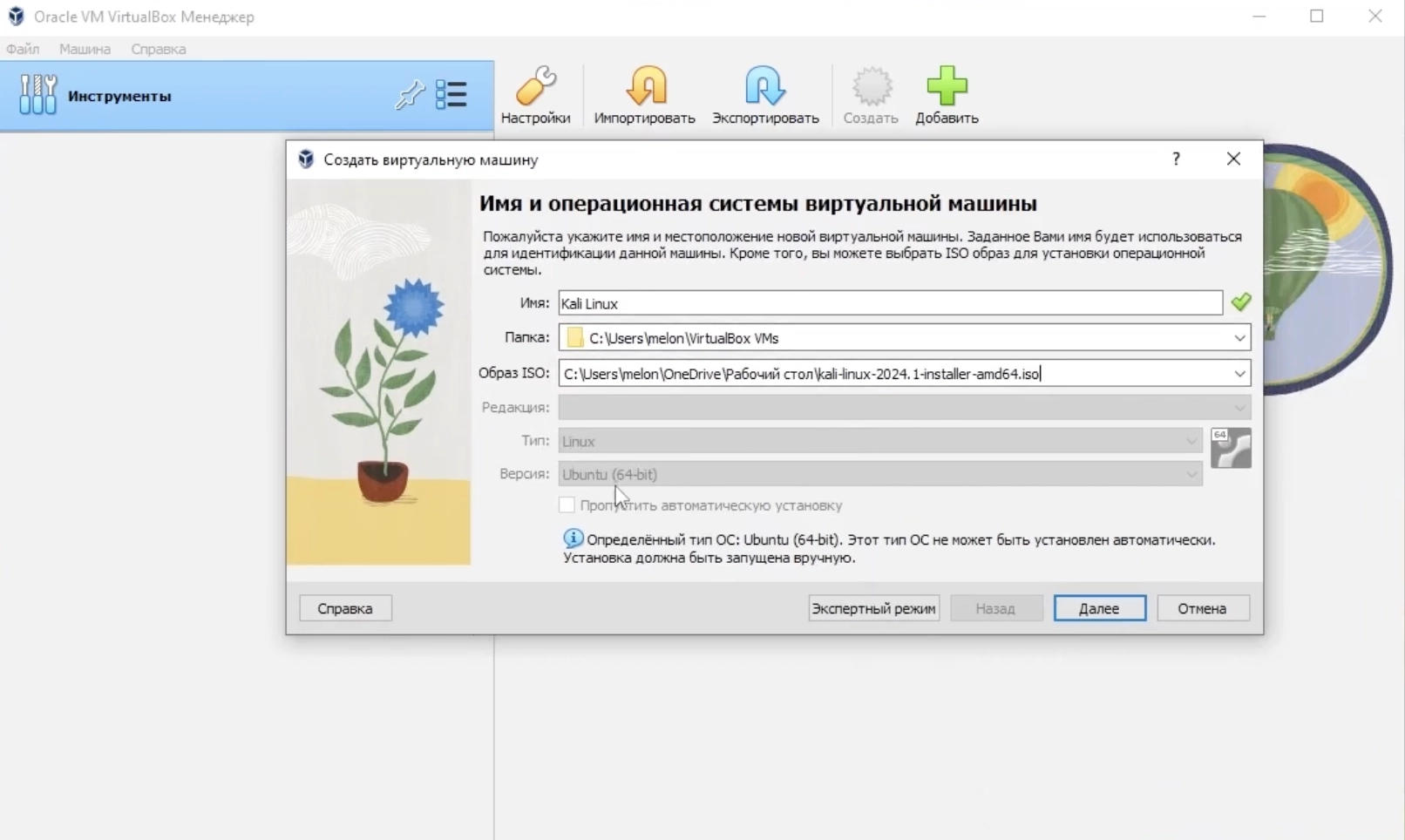Viewport: 1405px width, 840px height.
Task: Open the Машина menu
Action: (x=84, y=49)
